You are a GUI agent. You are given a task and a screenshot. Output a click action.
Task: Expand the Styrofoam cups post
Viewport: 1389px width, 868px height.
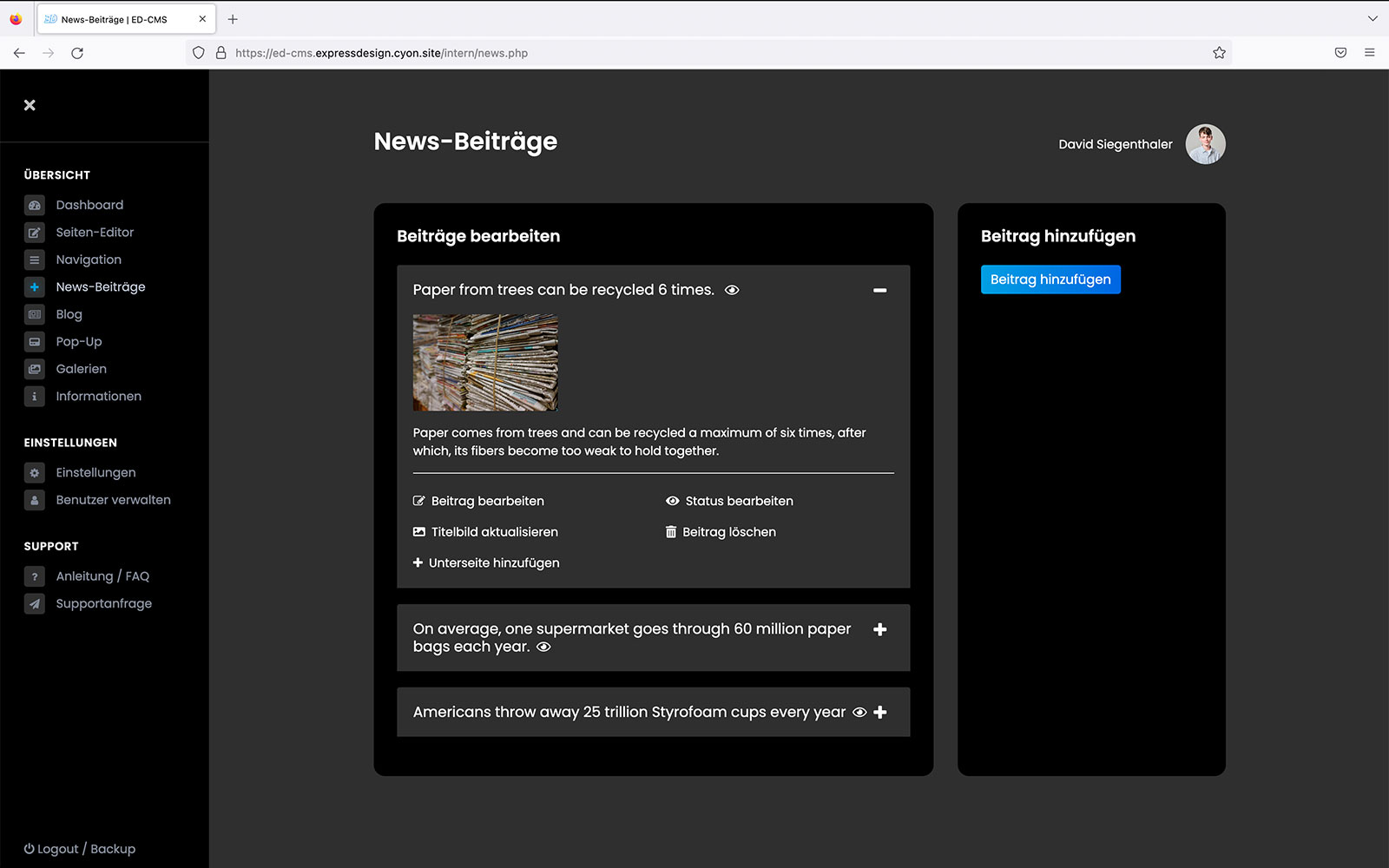pos(880,713)
